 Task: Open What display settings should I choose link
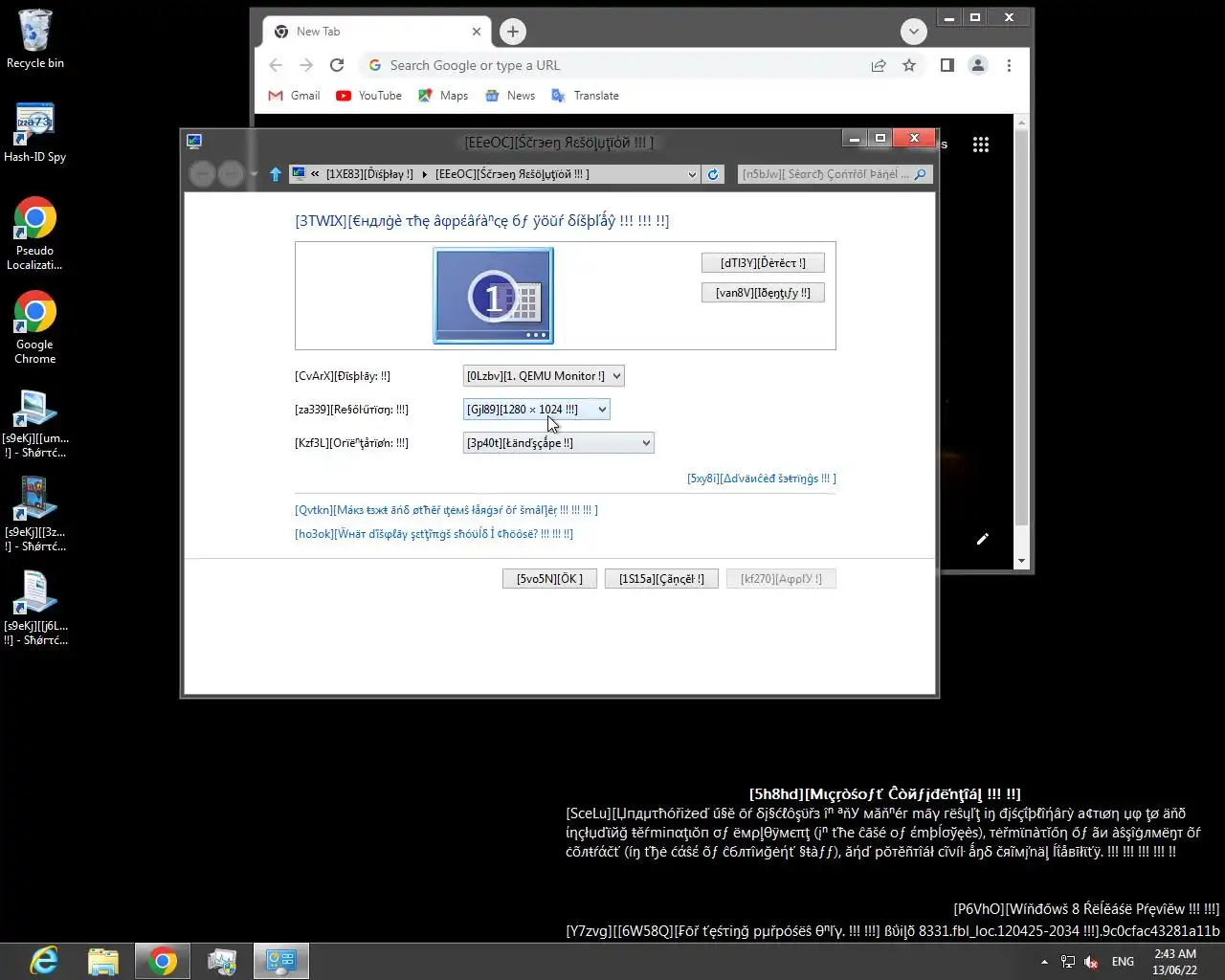pyautogui.click(x=434, y=534)
